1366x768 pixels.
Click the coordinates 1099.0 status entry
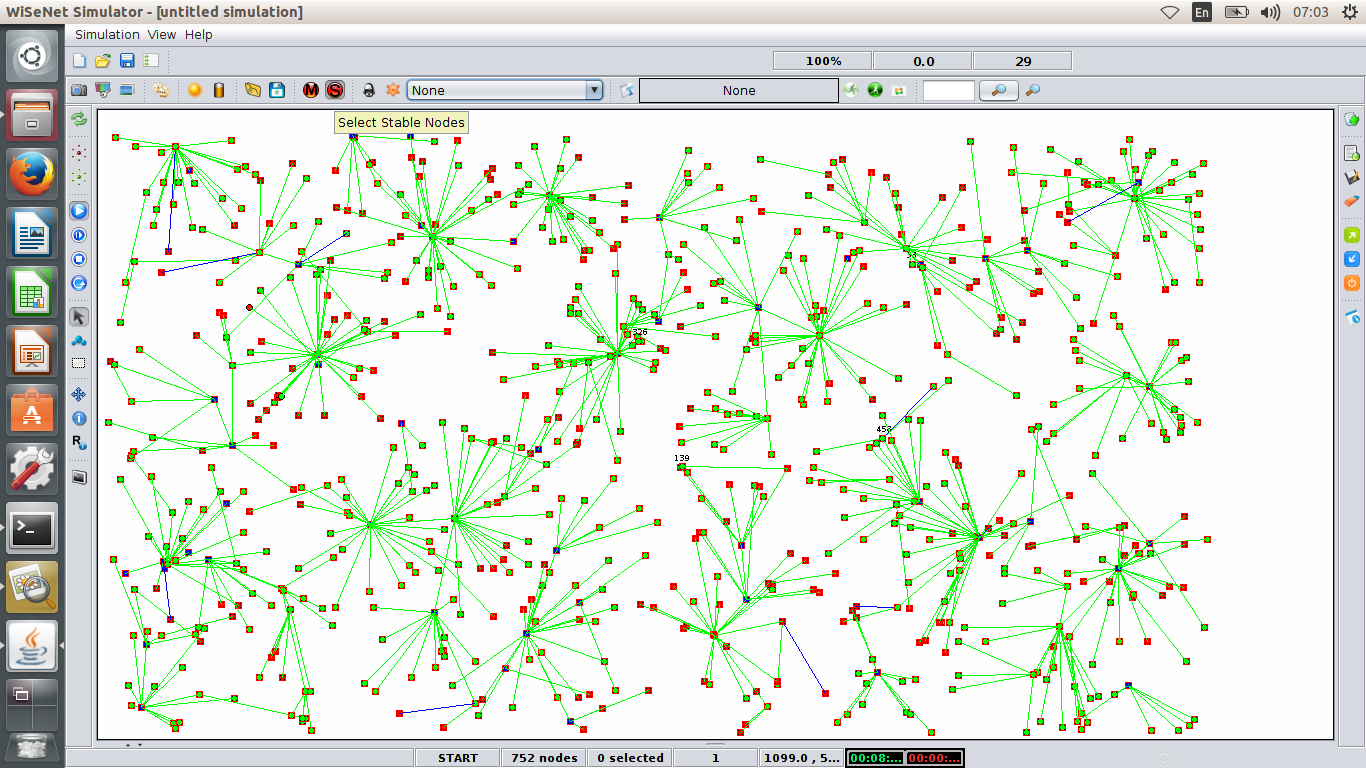click(802, 758)
